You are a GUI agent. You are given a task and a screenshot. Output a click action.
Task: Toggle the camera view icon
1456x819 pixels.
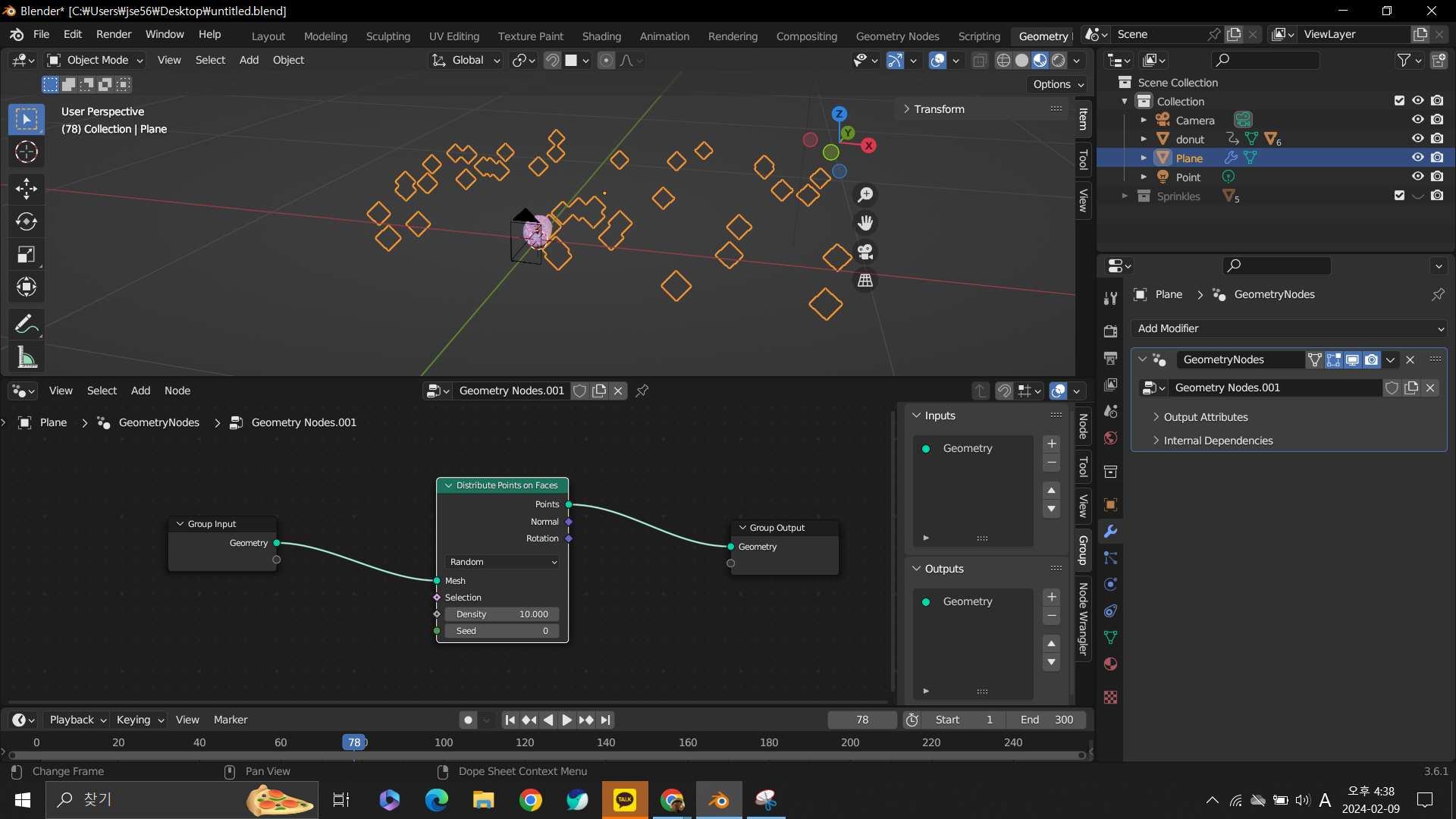865,252
